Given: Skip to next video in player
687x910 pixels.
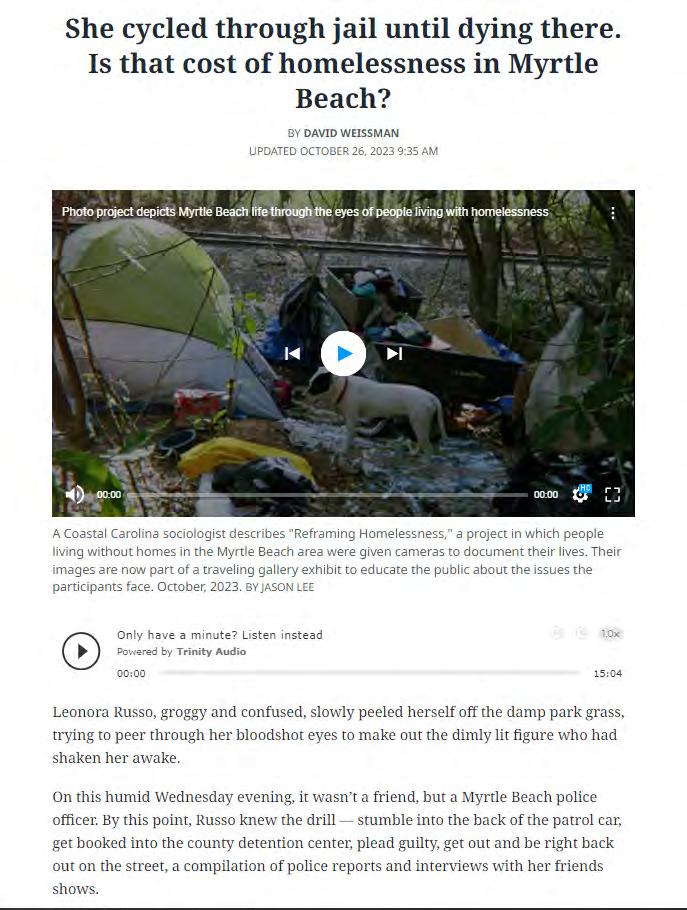Looking at the screenshot, I should tap(395, 353).
